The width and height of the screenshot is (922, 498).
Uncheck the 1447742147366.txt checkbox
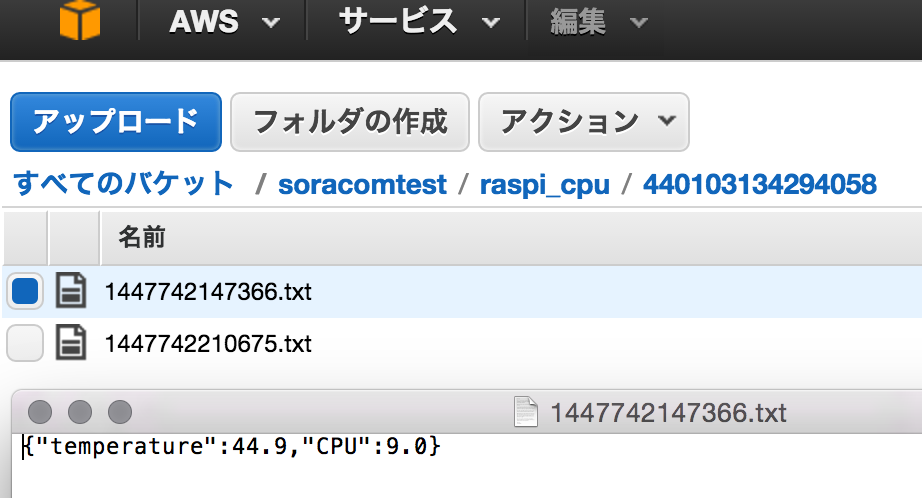pyautogui.click(x=25, y=291)
